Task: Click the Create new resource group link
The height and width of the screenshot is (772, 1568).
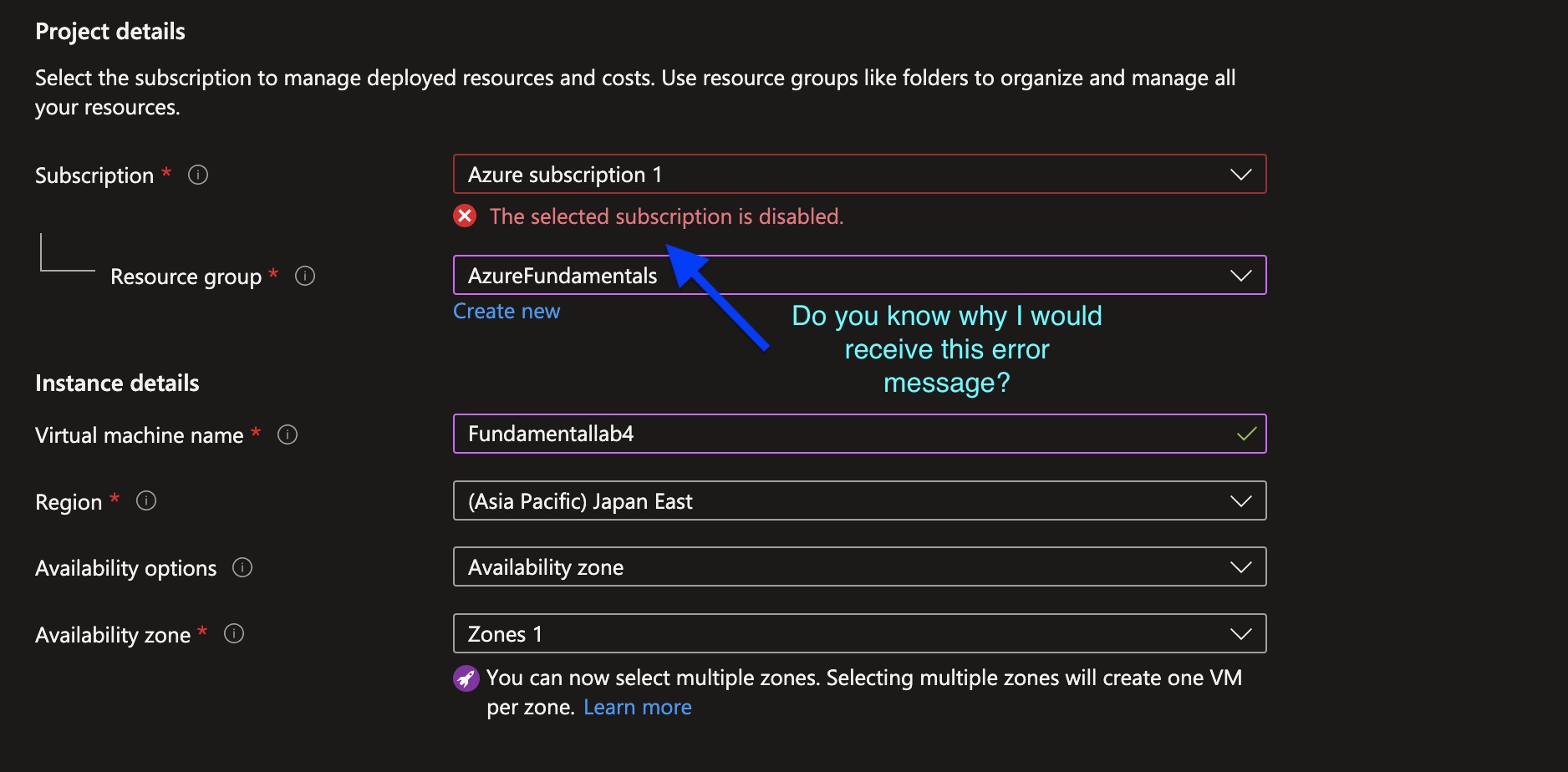Action: coord(506,310)
